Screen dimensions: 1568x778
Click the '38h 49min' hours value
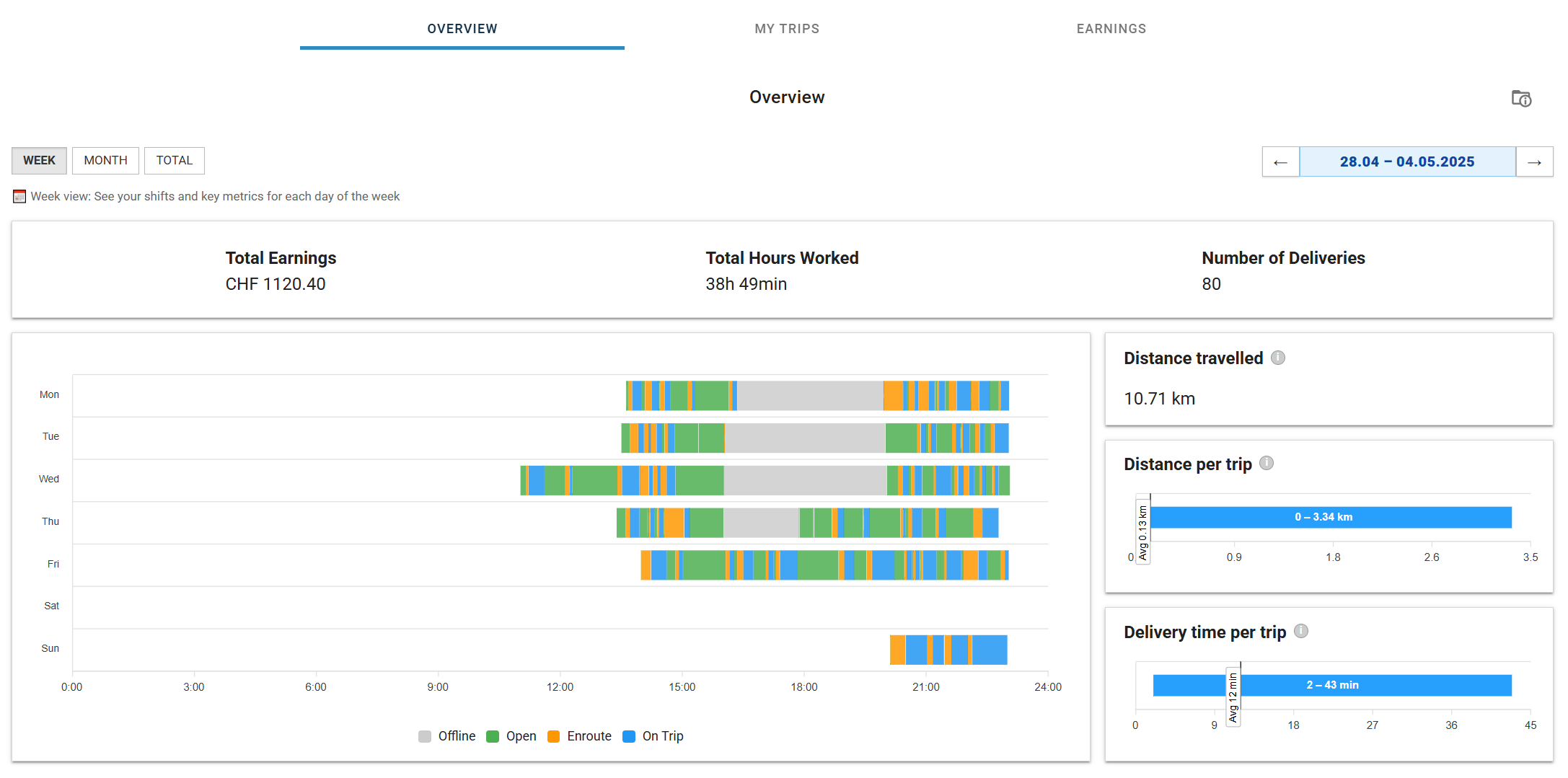(x=746, y=284)
